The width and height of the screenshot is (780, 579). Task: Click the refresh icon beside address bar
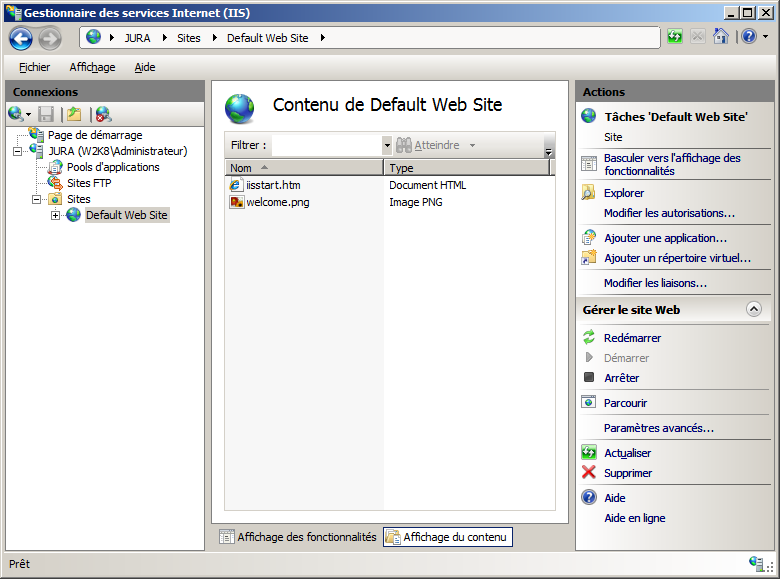pyautogui.click(x=675, y=37)
